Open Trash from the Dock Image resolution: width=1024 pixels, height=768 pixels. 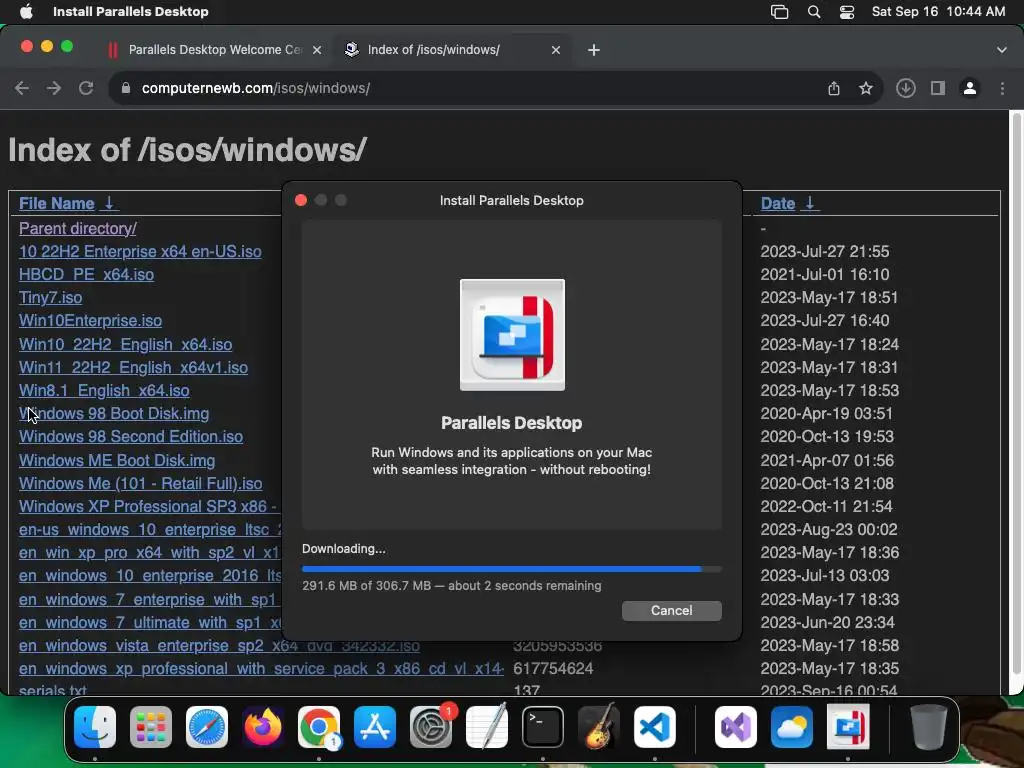click(929, 727)
